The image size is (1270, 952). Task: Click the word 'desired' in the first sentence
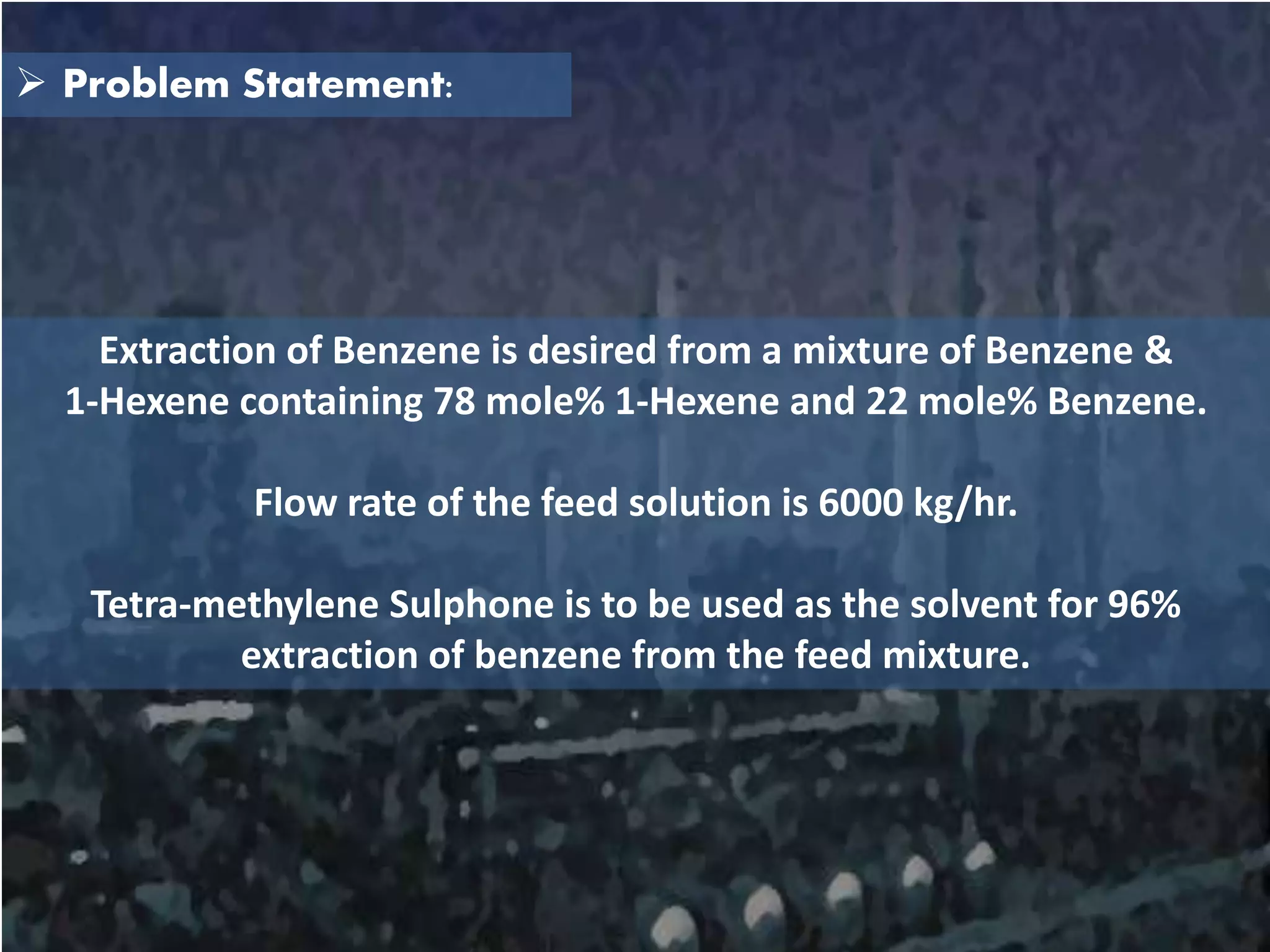click(x=592, y=351)
